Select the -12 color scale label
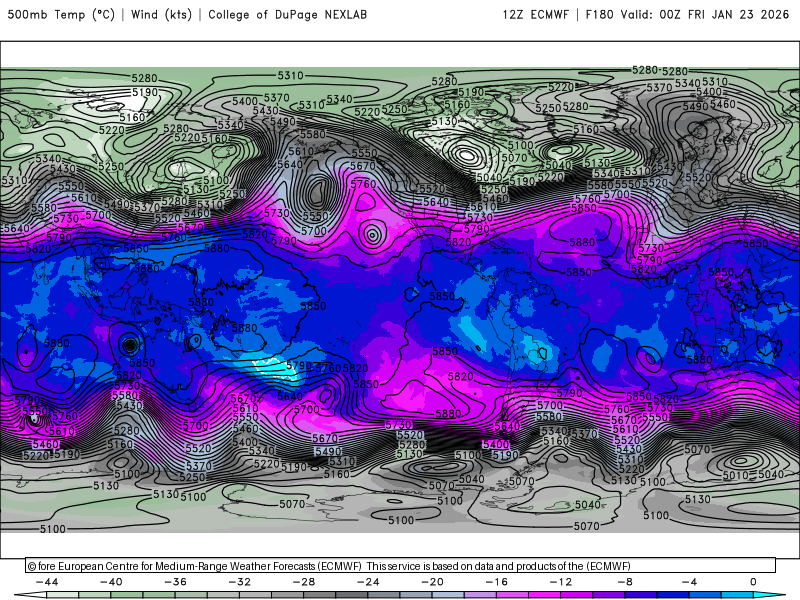800x600 pixels. (x=561, y=582)
